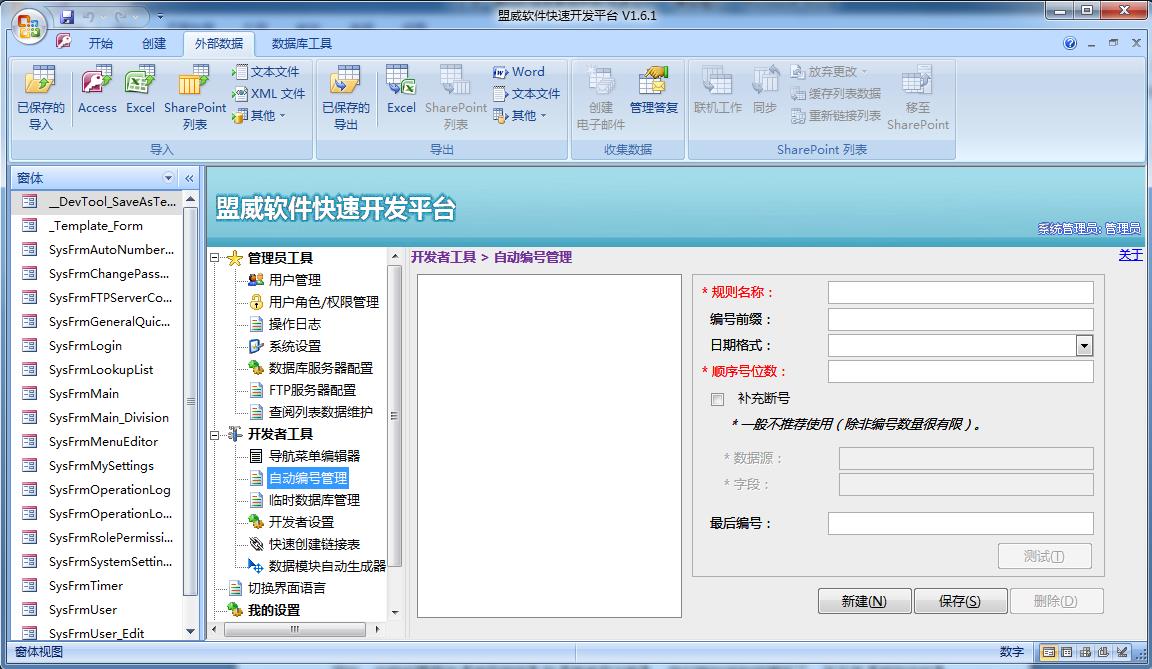This screenshot has height=669, width=1152.
Task: Click the Save icon in quick access toolbar
Action: pyautogui.click(x=68, y=16)
